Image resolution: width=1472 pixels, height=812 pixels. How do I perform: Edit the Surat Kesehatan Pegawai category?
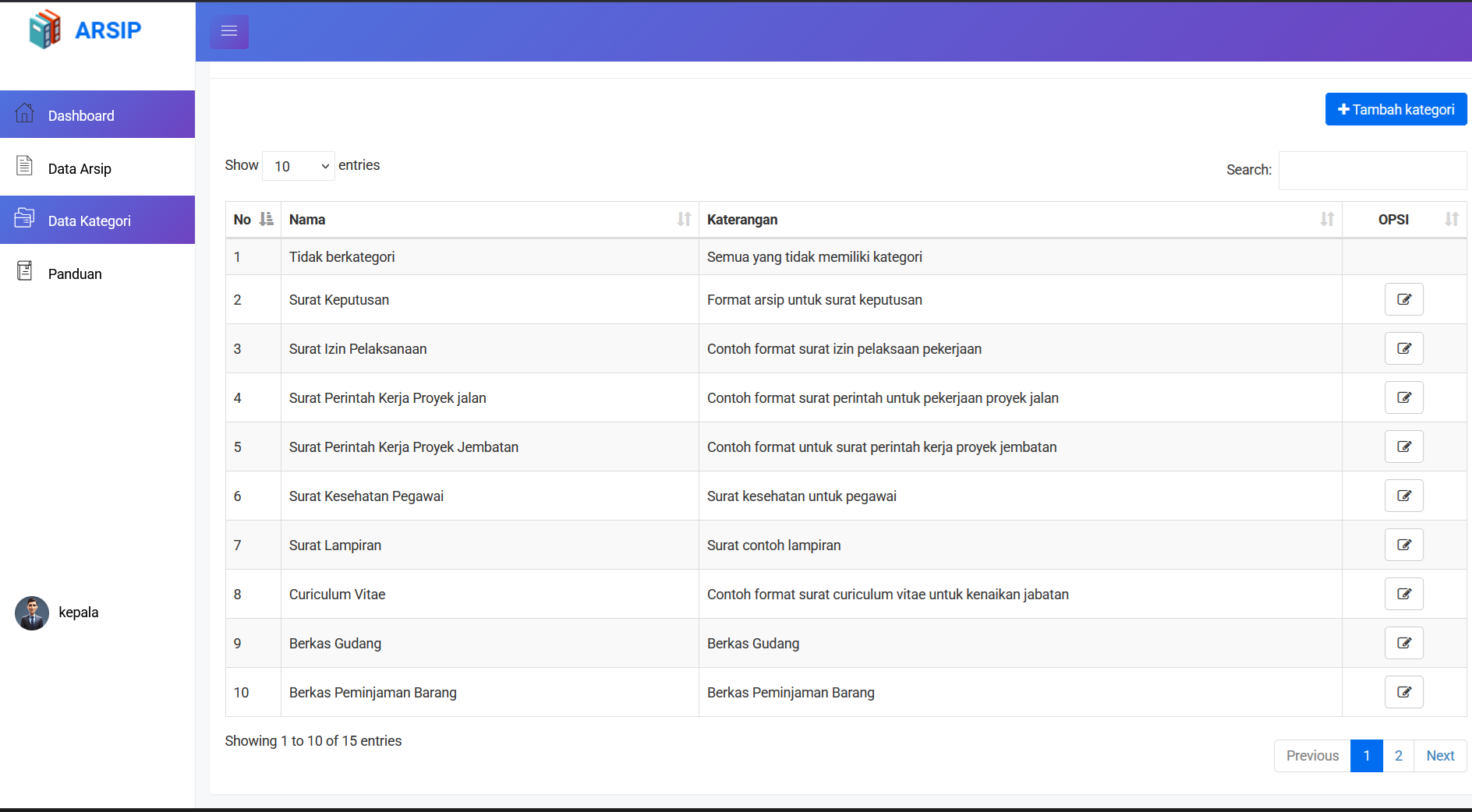(1404, 496)
